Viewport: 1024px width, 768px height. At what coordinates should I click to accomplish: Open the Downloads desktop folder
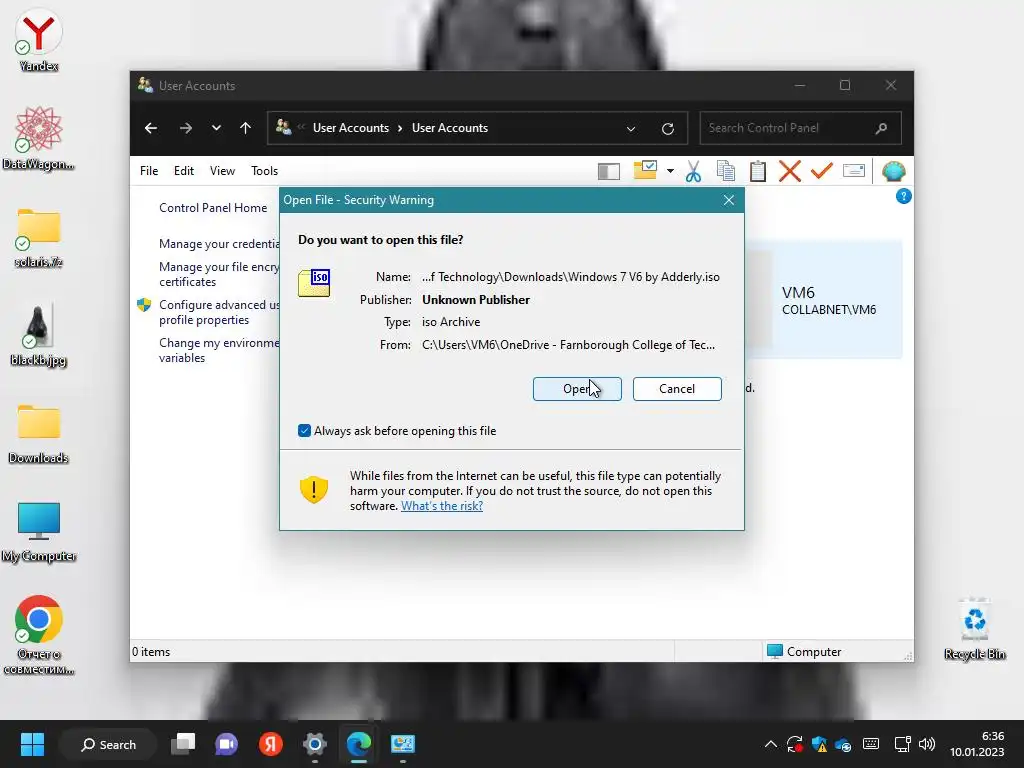coord(39,432)
